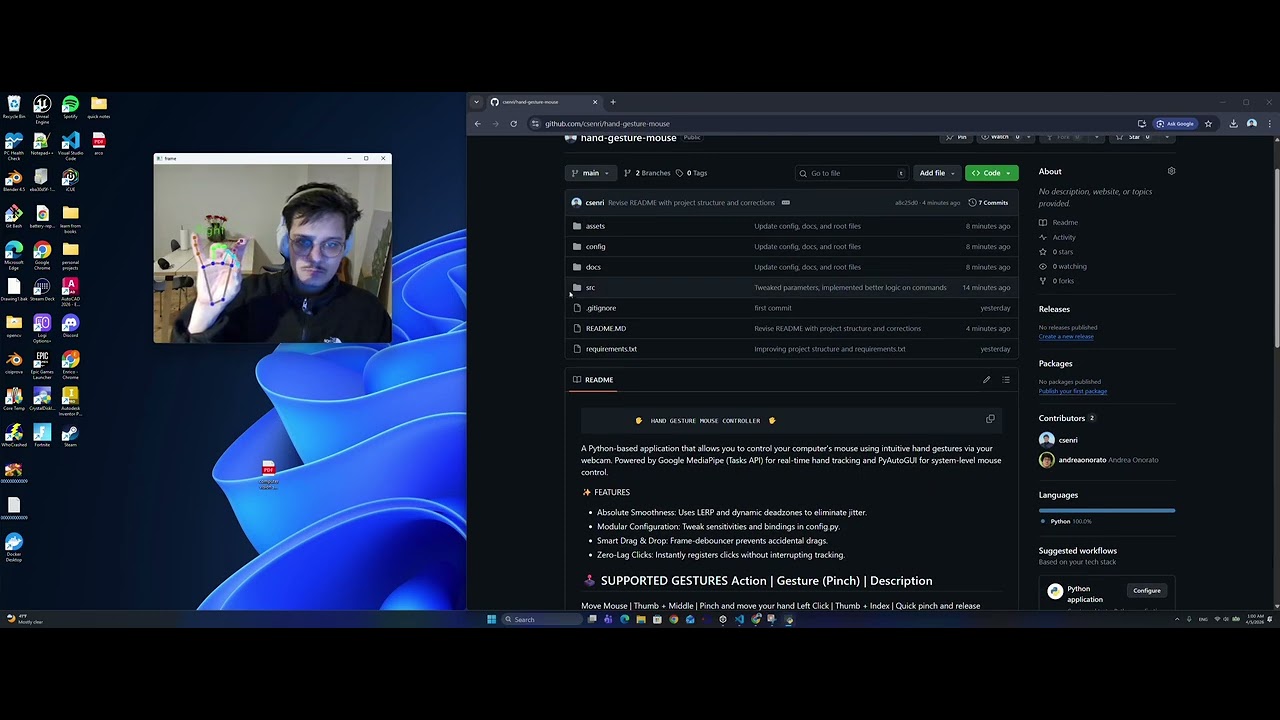Show hidden system tray icons
Image resolution: width=1280 pixels, height=720 pixels.
(x=1177, y=619)
